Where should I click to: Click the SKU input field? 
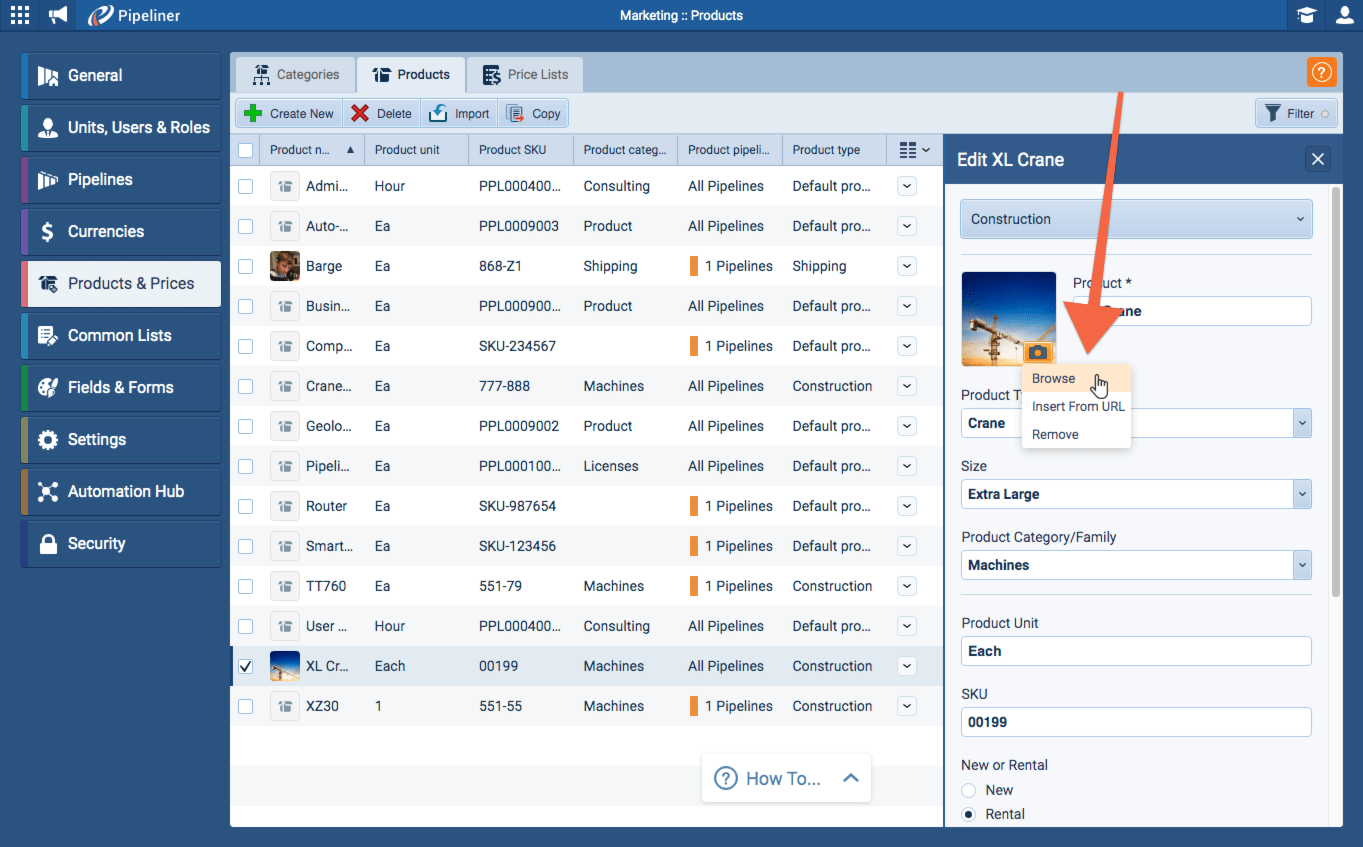(1135, 722)
